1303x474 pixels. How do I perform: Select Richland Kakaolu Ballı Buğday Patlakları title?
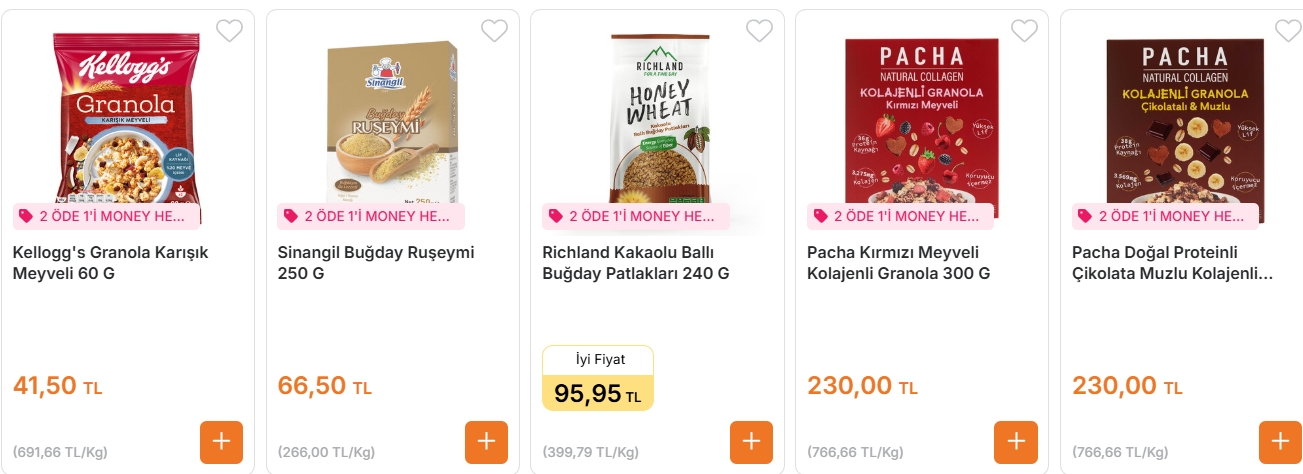click(636, 263)
